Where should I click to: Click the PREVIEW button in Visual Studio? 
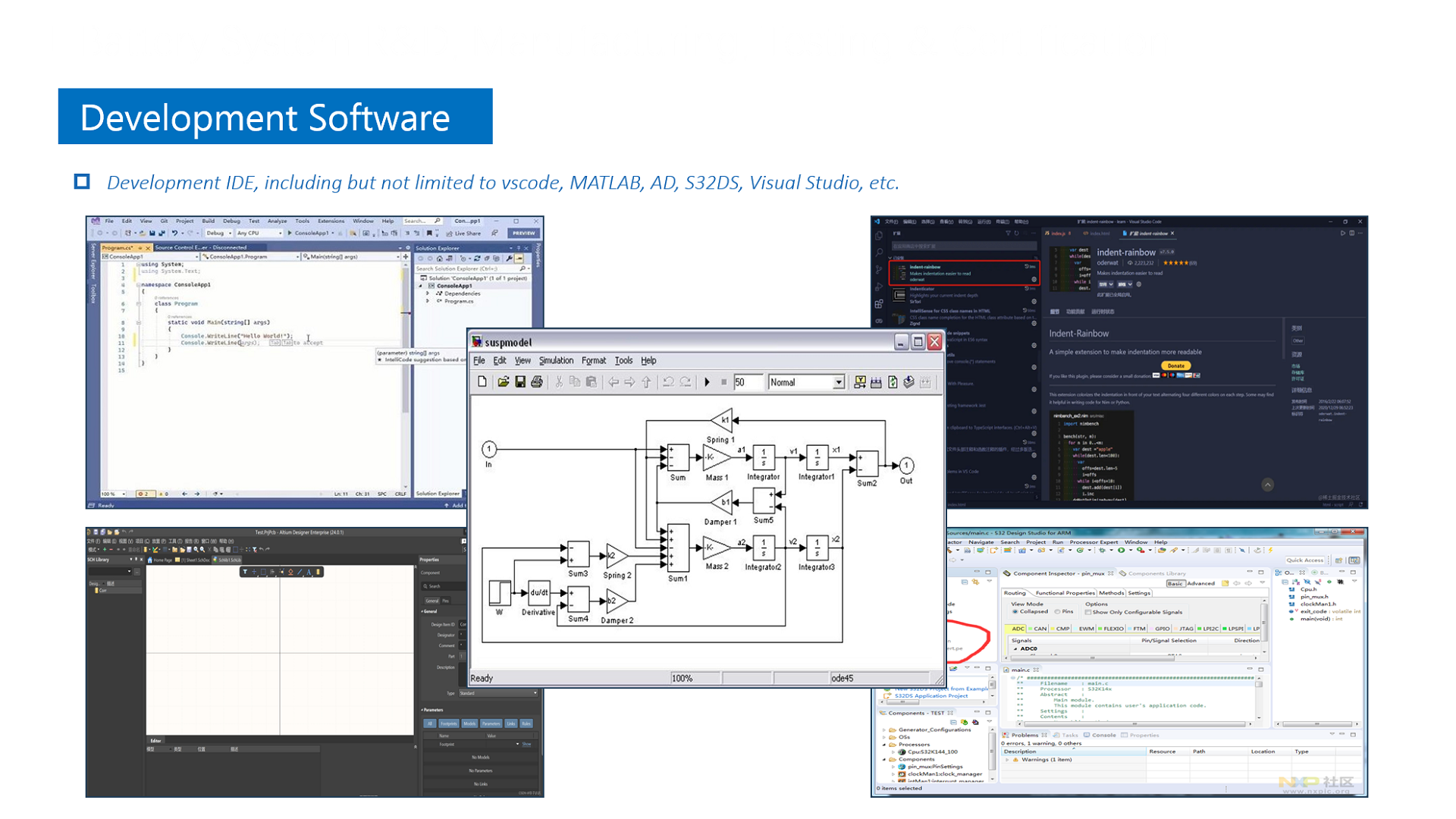[523, 234]
